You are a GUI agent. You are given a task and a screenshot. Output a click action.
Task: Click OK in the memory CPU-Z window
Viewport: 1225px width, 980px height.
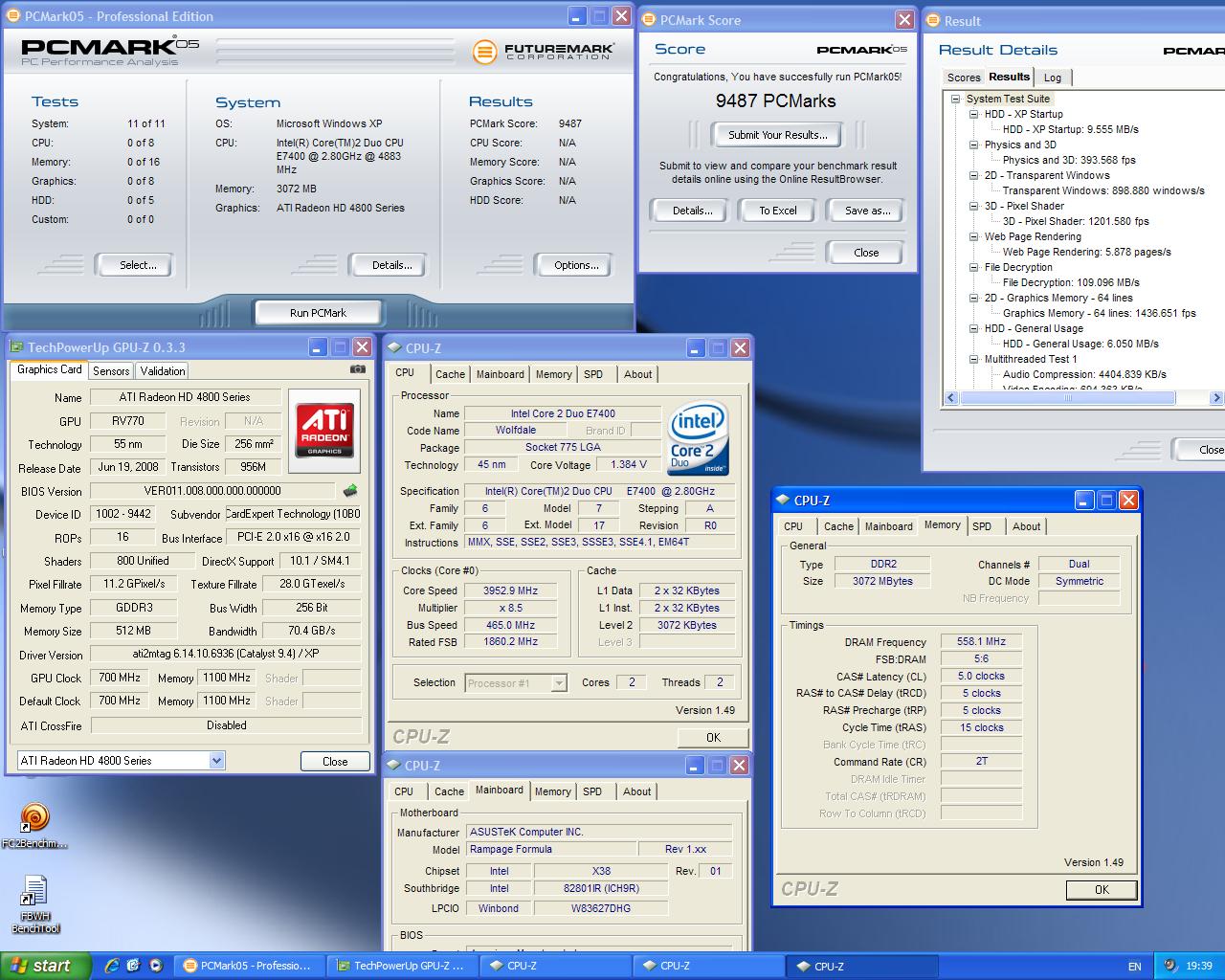tap(1102, 889)
